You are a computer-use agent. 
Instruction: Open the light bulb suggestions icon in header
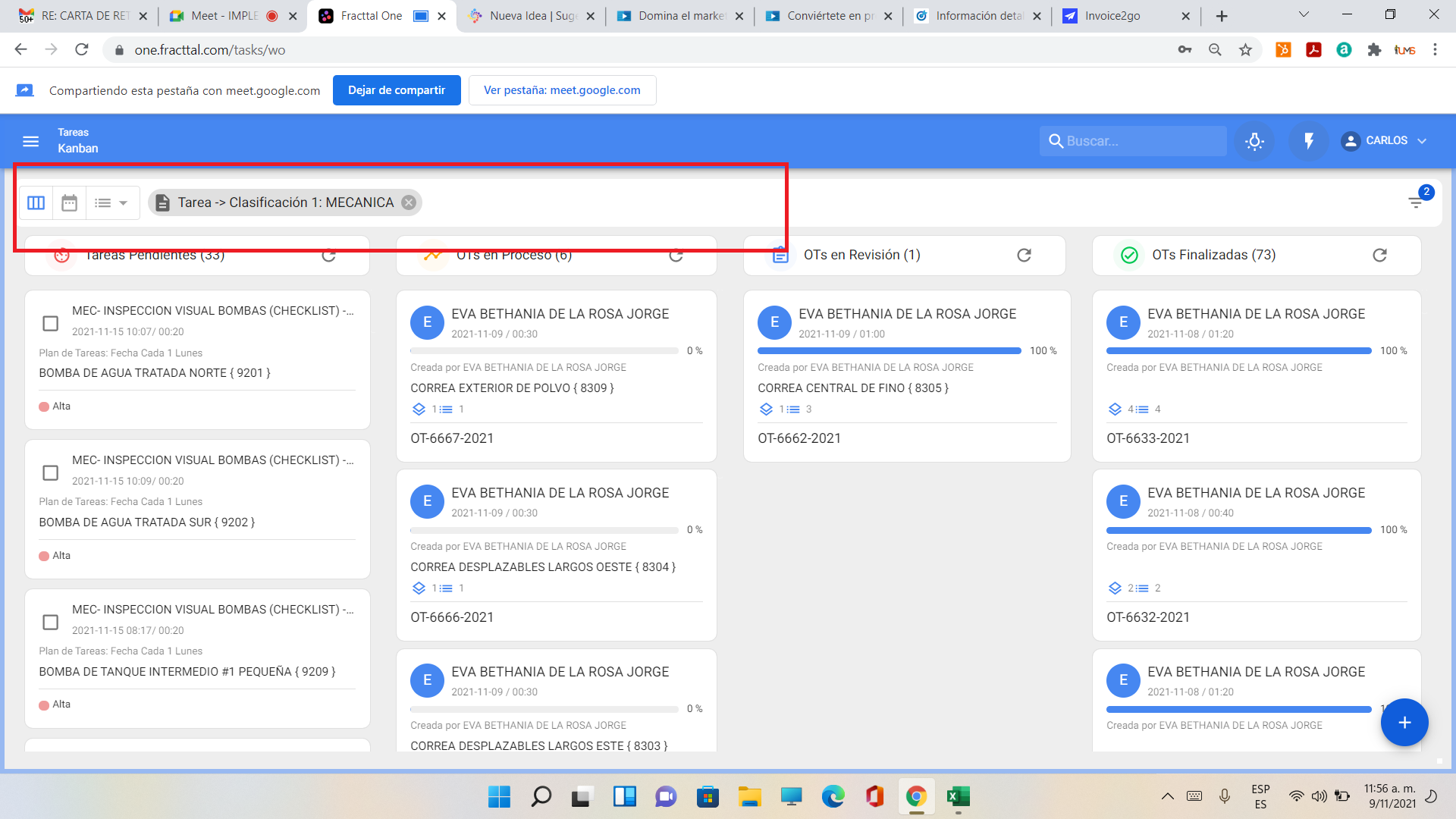pos(1254,141)
